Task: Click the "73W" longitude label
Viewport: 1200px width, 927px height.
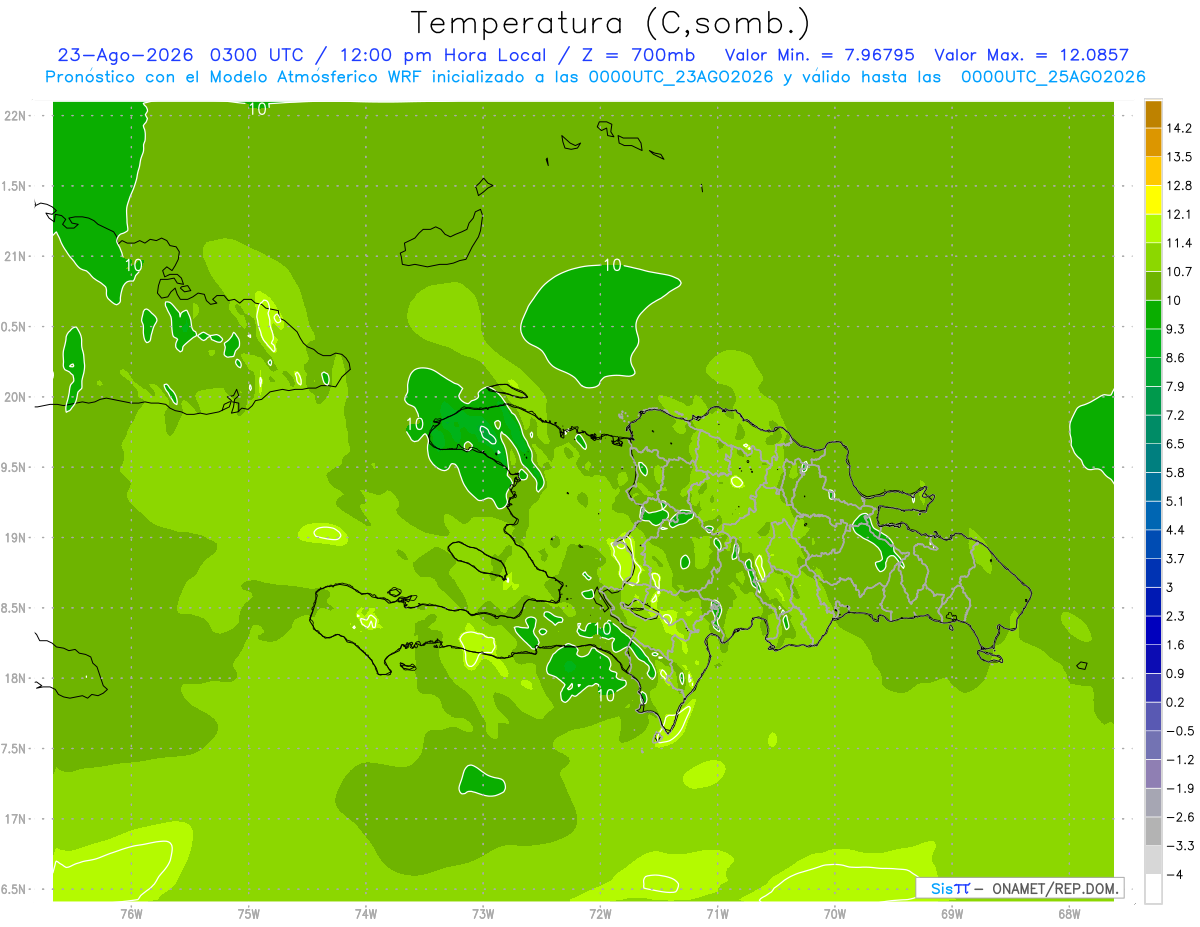Action: pos(483,914)
